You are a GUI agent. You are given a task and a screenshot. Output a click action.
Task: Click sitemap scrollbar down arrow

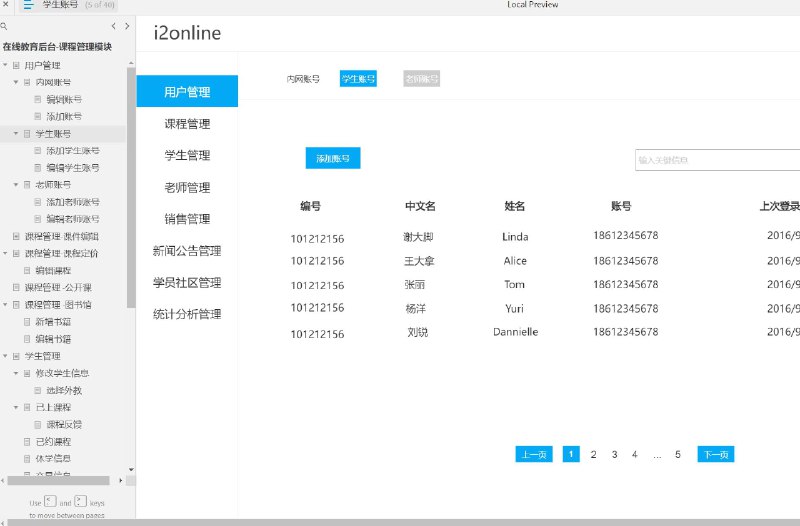pyautogui.click(x=131, y=469)
